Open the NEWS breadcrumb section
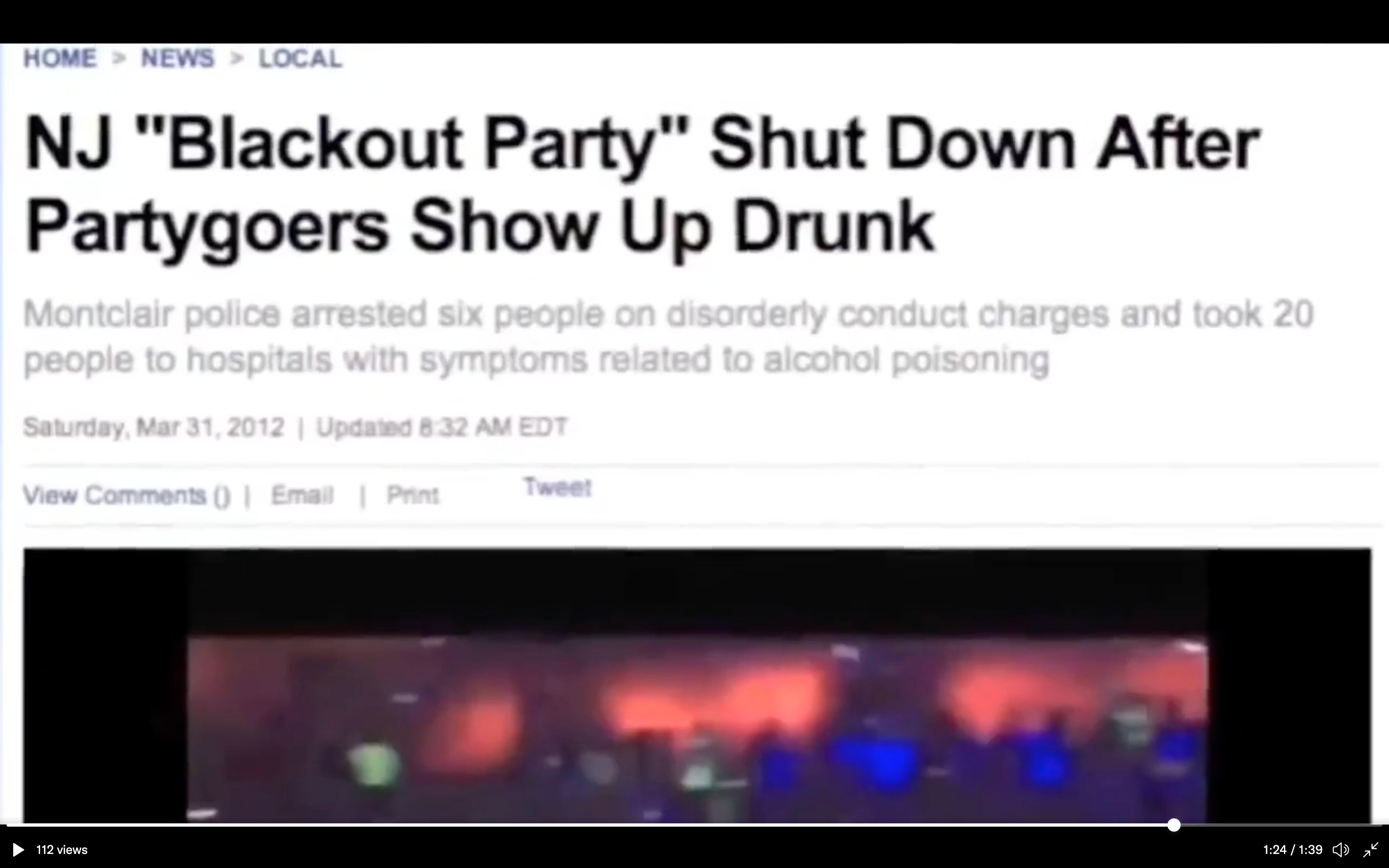The height and width of the screenshot is (868, 1389). coord(177,59)
